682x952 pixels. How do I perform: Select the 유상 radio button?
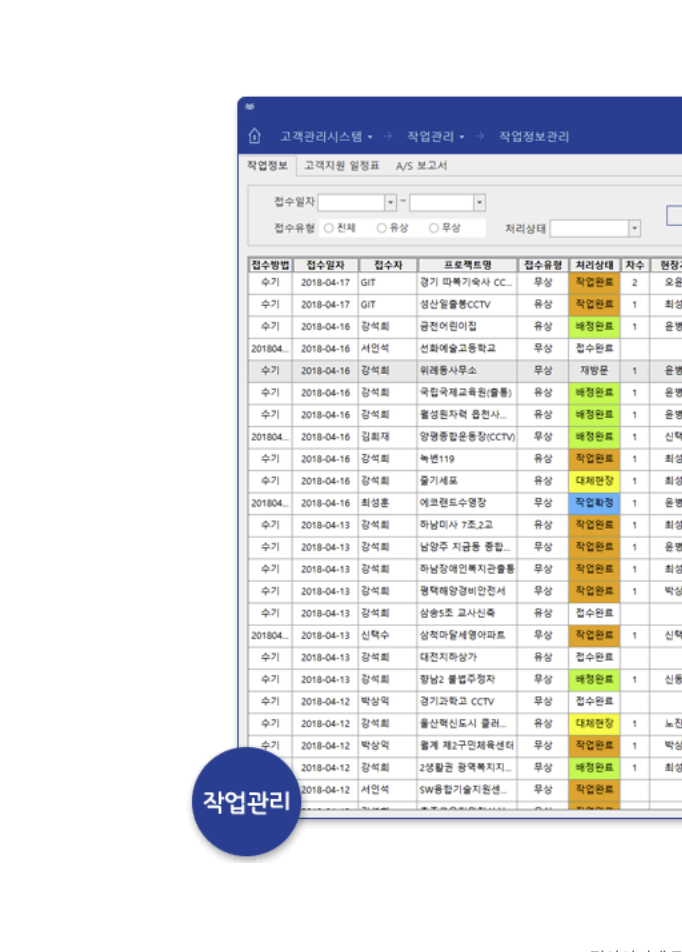381,228
